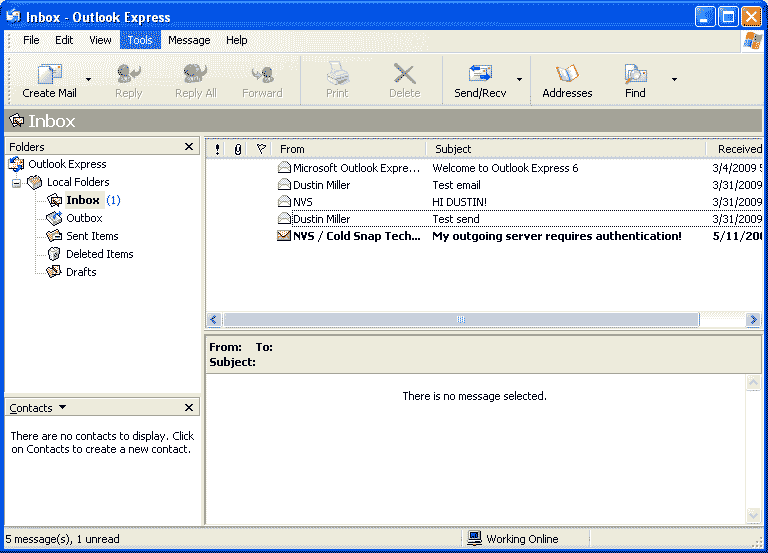
Task: Sort by the Priority column header
Action: tap(217, 149)
